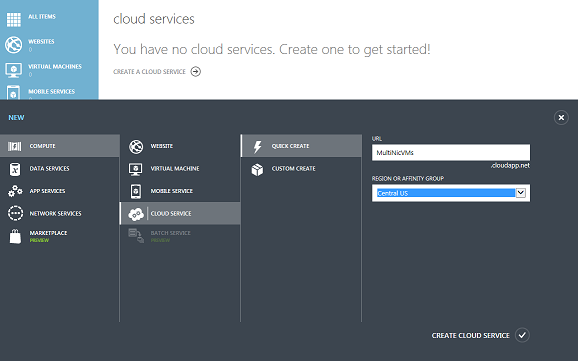Image resolution: width=578 pixels, height=361 pixels.
Task: Click the Mobile Services phone icon in sidebar
Action: point(14,93)
